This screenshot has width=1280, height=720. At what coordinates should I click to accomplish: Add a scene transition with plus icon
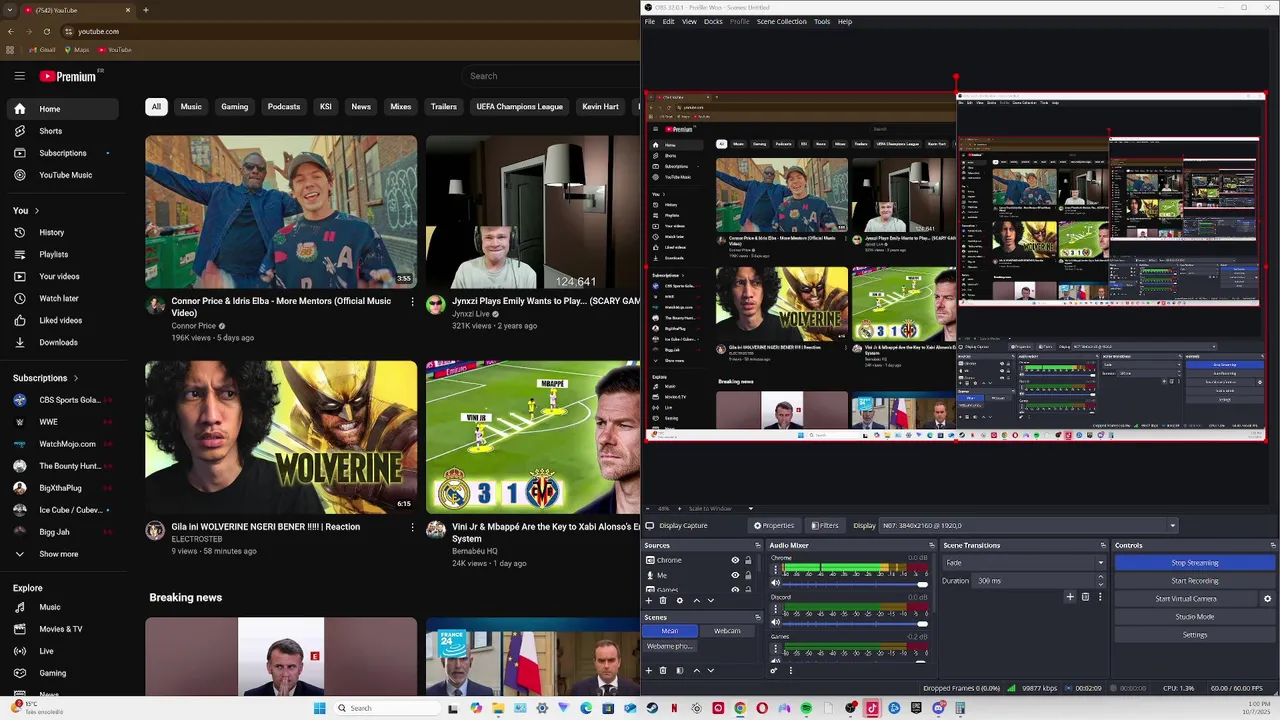pos(1070,597)
